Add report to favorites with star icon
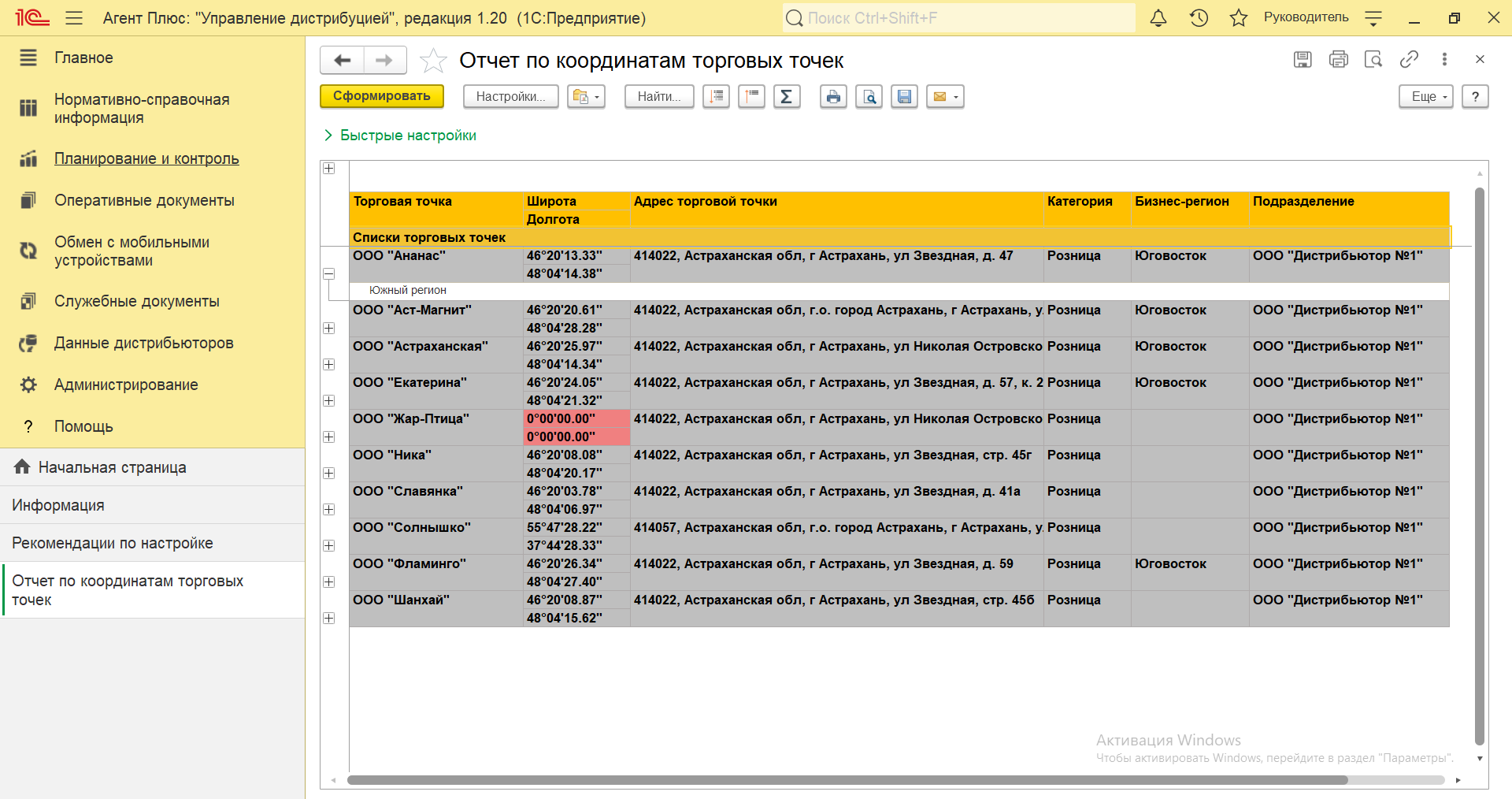1512x799 pixels. coord(433,60)
